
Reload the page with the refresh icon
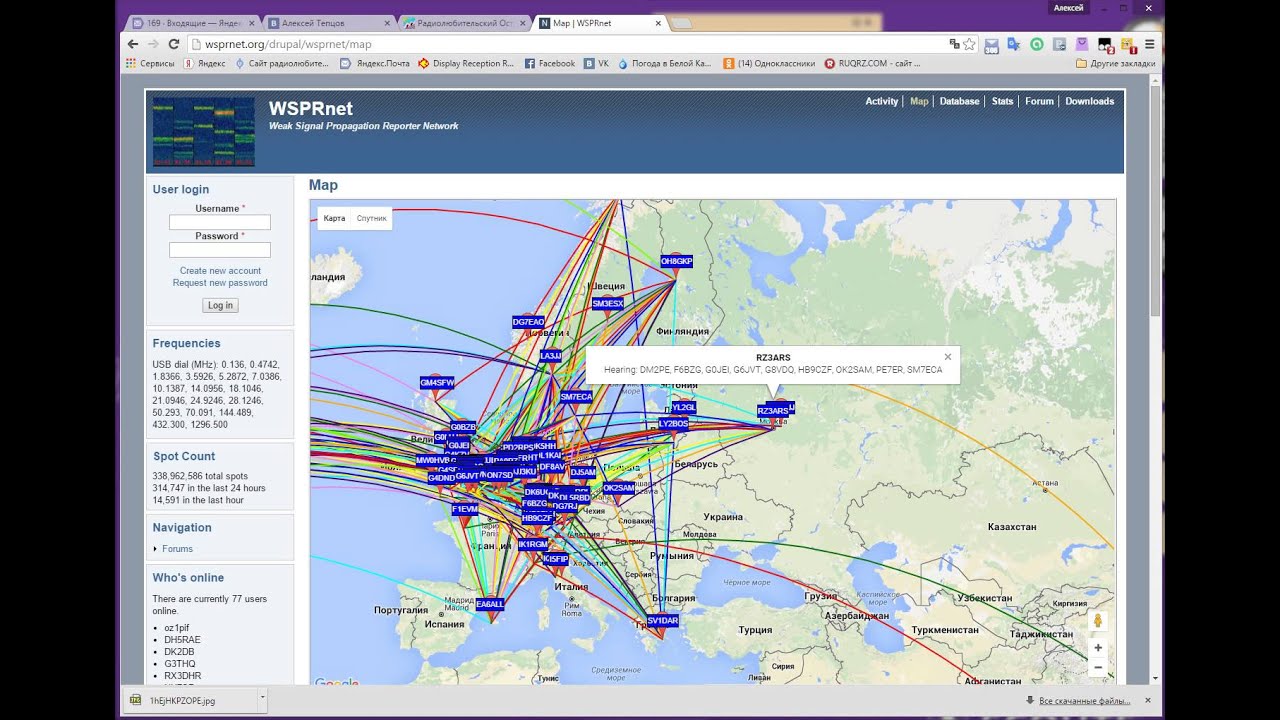click(173, 44)
